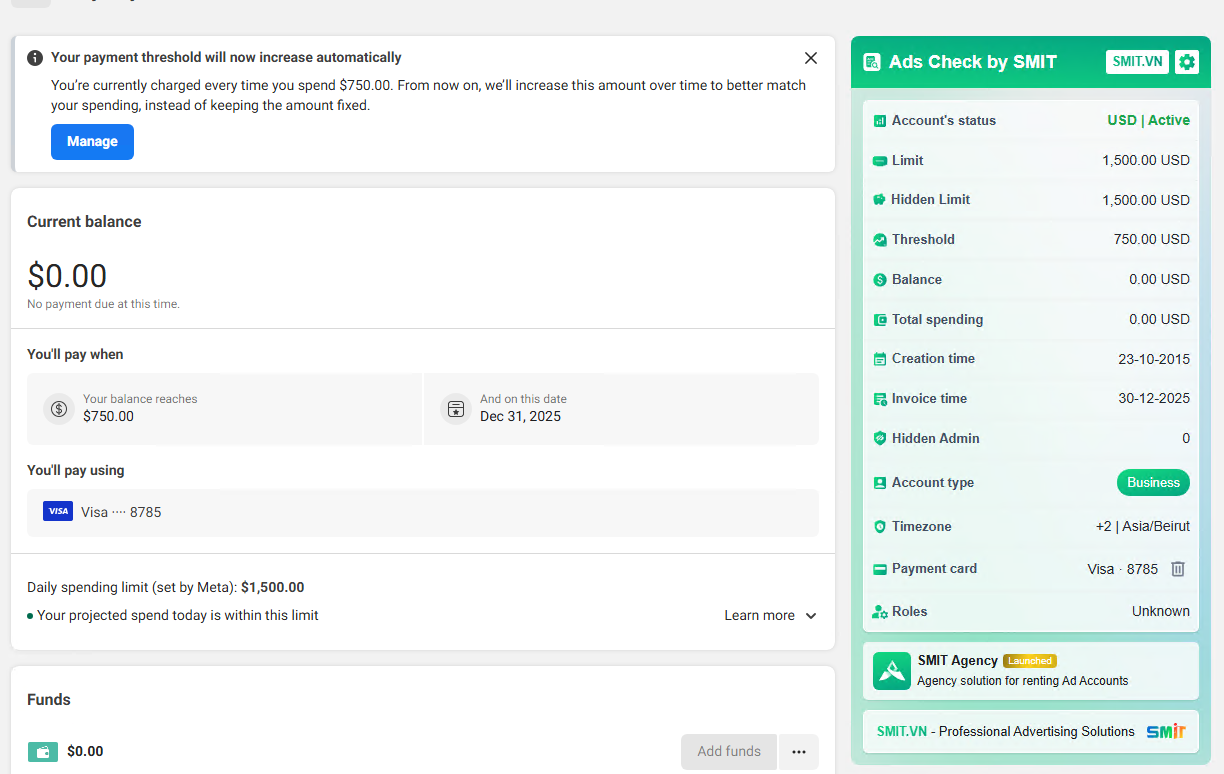The width and height of the screenshot is (1224, 774).
Task: Click the Add funds button
Action: pyautogui.click(x=729, y=752)
